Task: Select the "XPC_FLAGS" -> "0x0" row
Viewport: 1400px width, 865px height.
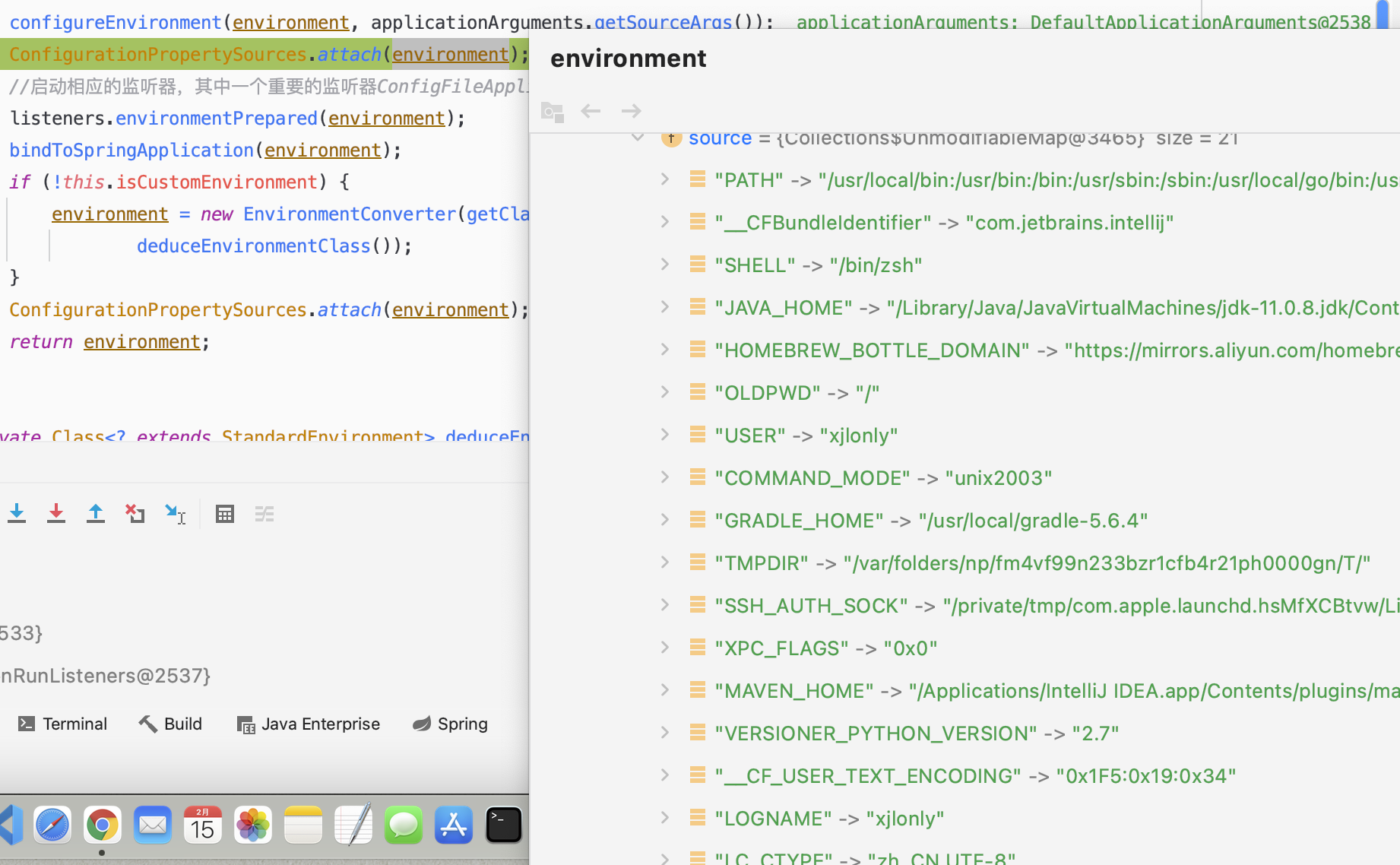Action: click(x=826, y=648)
